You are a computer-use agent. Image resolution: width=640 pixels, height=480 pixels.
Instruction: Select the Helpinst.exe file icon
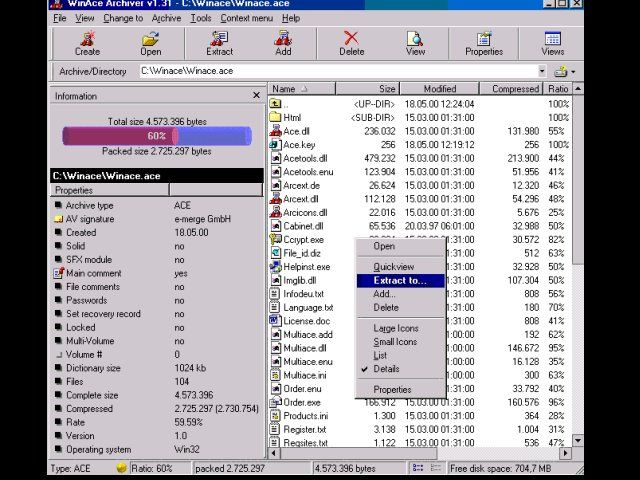(276, 267)
